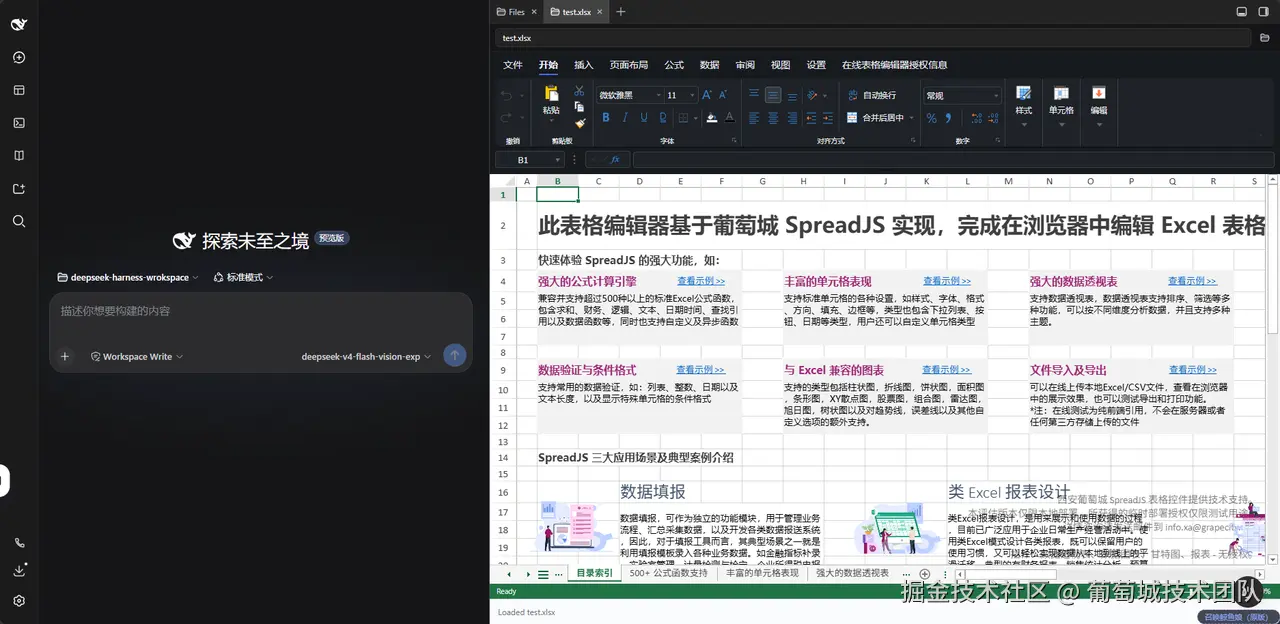Open 编辑 editing dropdown
The height and width of the screenshot is (624, 1280).
point(1099,106)
